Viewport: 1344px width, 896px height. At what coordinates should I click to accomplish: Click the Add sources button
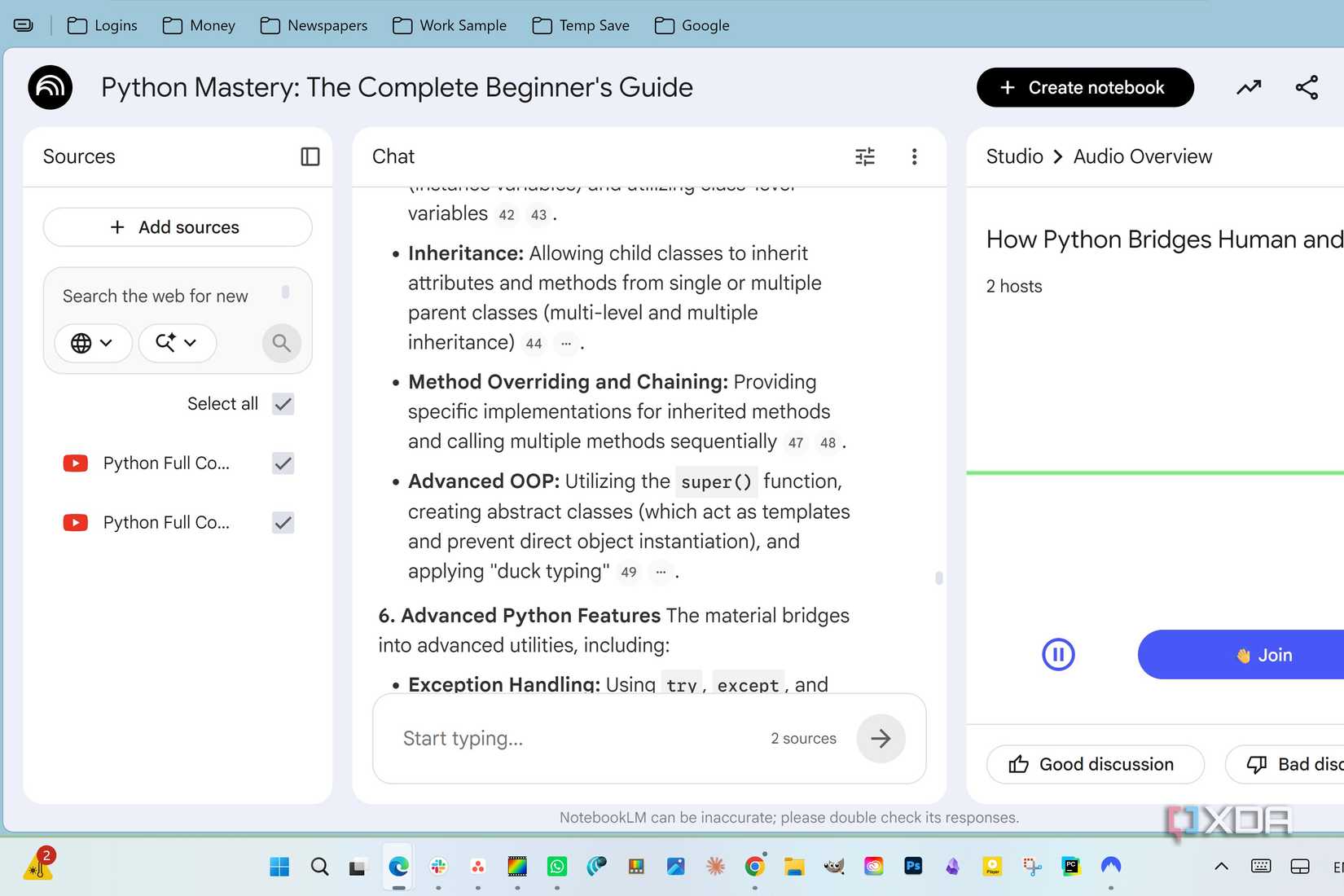pos(178,227)
